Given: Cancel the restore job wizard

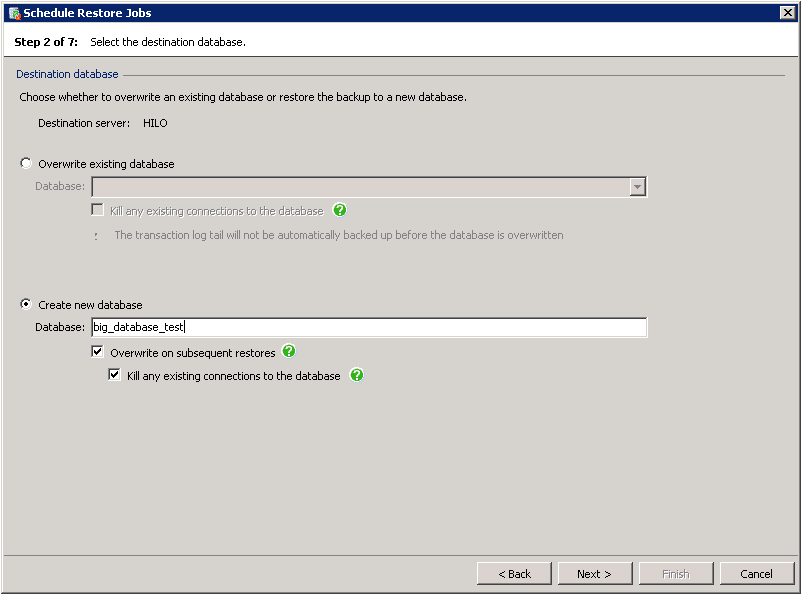Looking at the screenshot, I should coord(757,574).
